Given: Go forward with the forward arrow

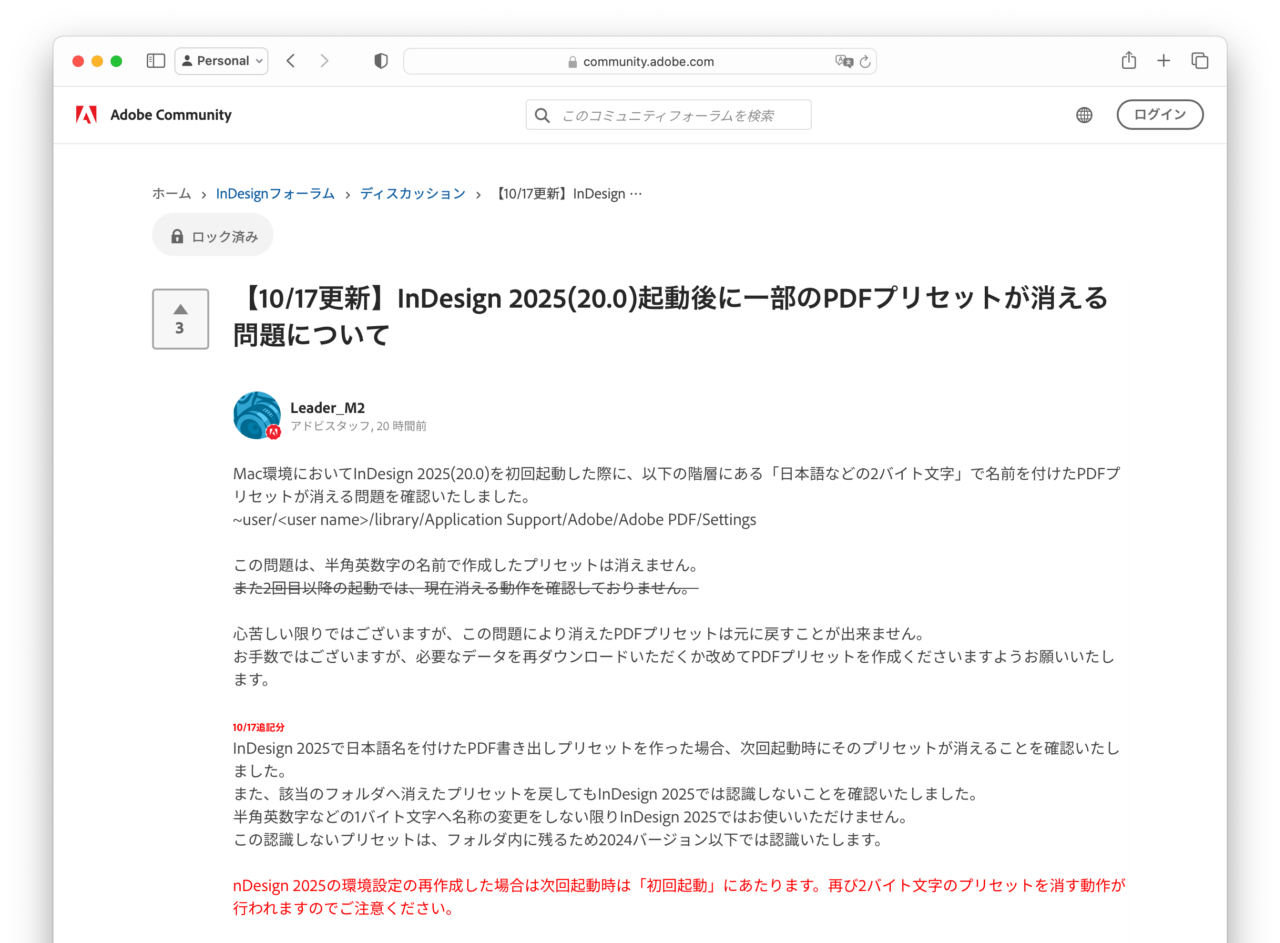Looking at the screenshot, I should (x=324, y=61).
